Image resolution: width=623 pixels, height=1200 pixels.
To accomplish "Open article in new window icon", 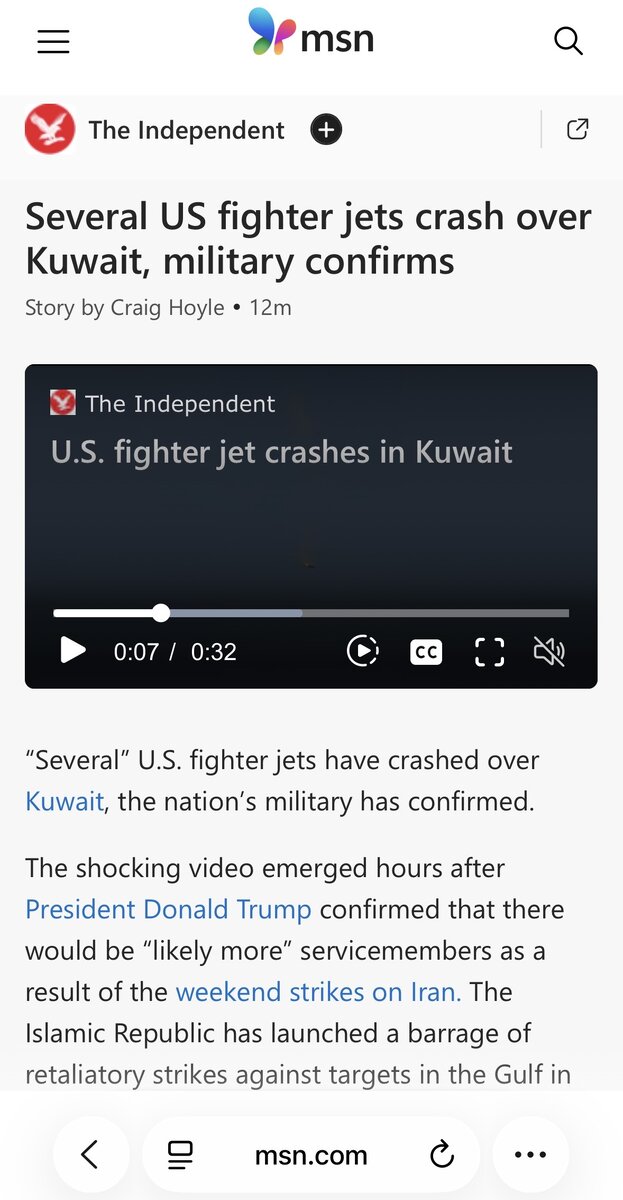I will click(x=577, y=129).
